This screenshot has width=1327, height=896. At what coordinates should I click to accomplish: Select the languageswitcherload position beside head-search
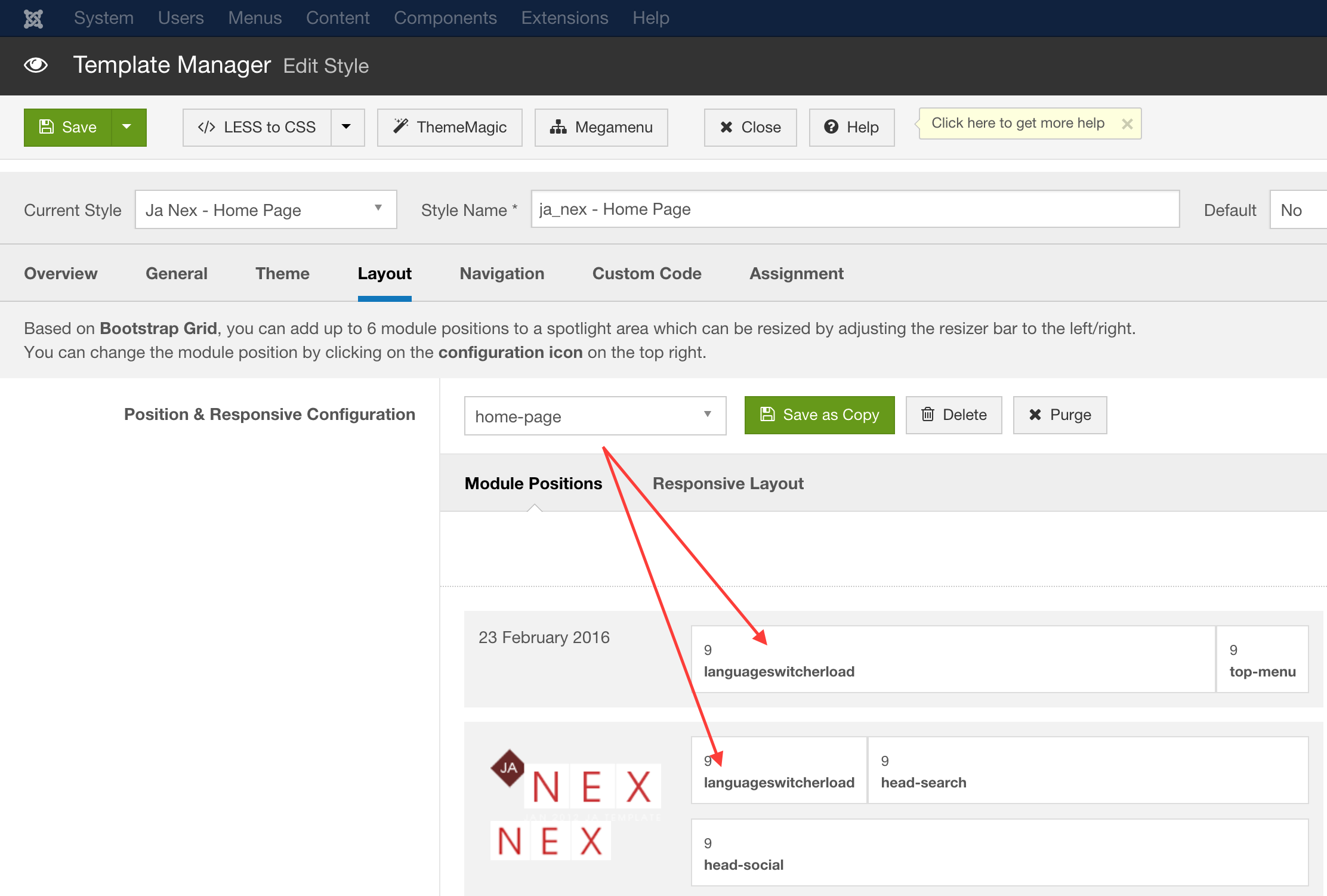click(779, 770)
